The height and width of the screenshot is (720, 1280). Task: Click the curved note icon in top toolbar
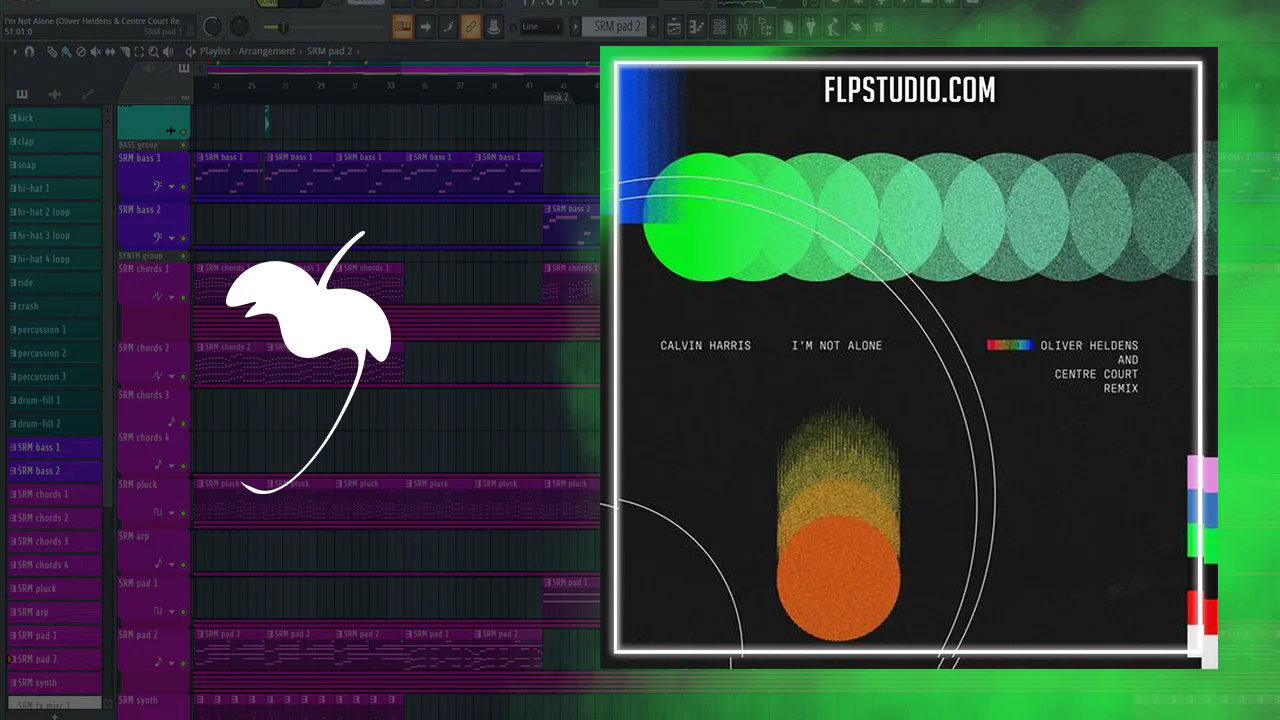pos(448,27)
